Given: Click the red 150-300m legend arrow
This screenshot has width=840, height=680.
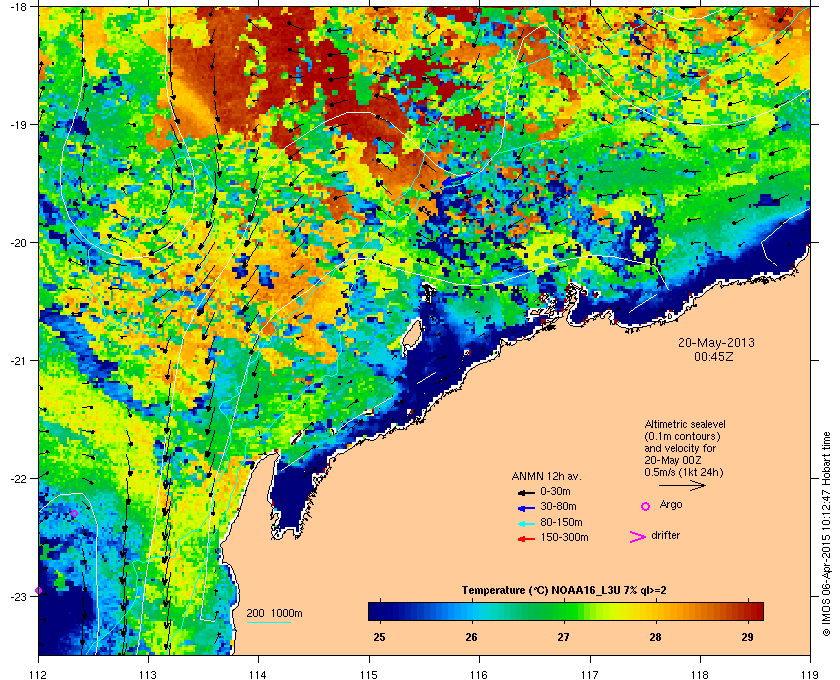Looking at the screenshot, I should point(526,539).
